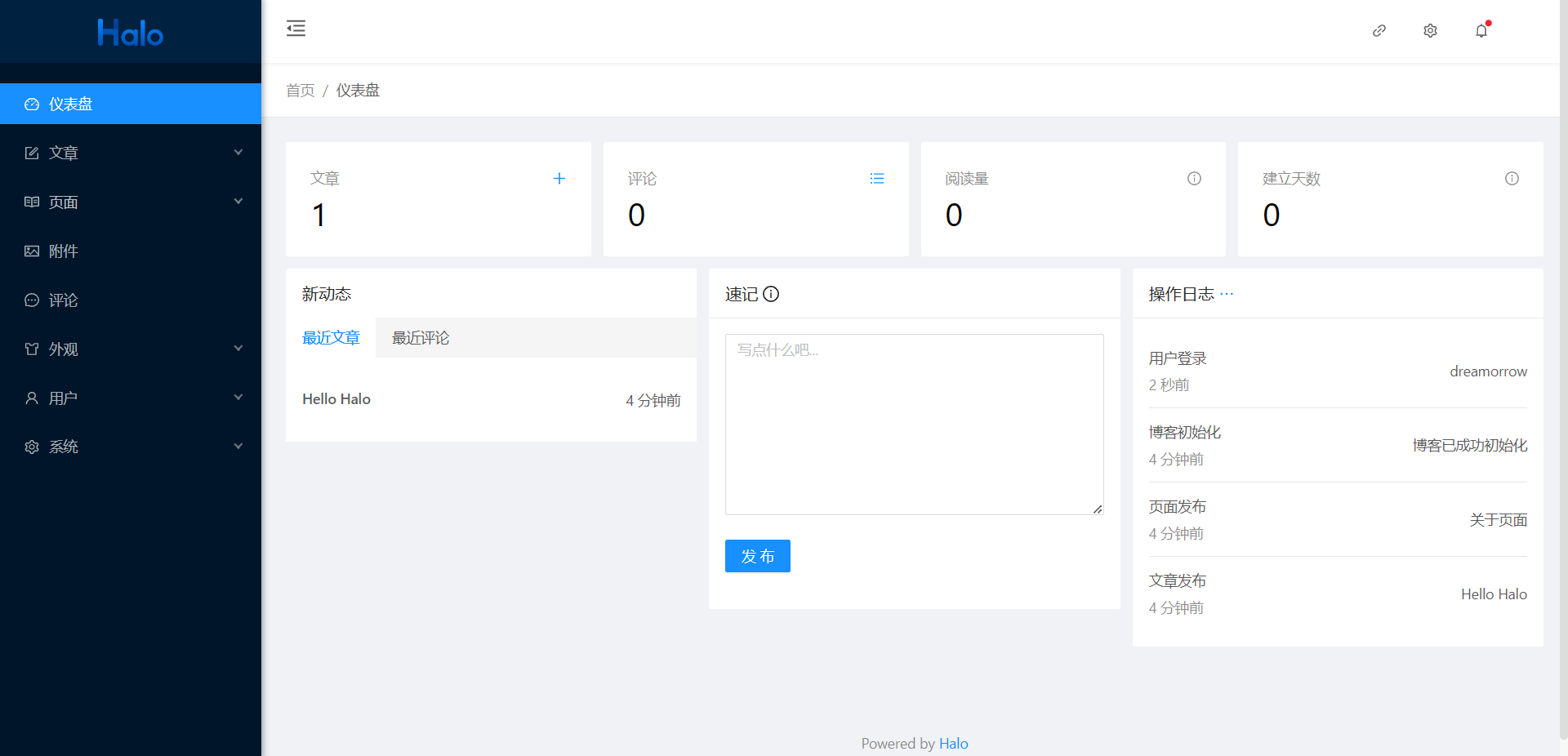
Task: Expand the 外观 sidebar submenu
Action: pos(131,349)
